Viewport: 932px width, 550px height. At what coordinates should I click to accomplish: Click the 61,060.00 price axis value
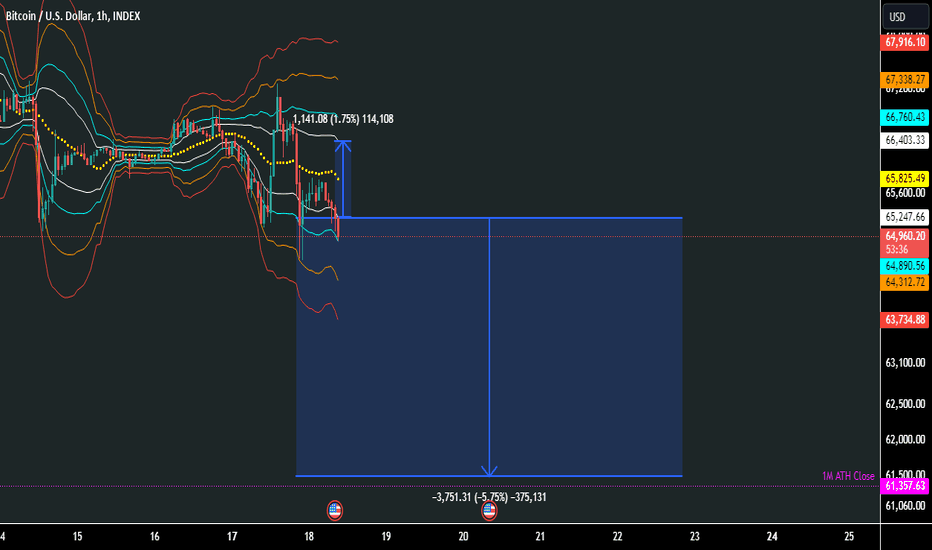pos(905,506)
